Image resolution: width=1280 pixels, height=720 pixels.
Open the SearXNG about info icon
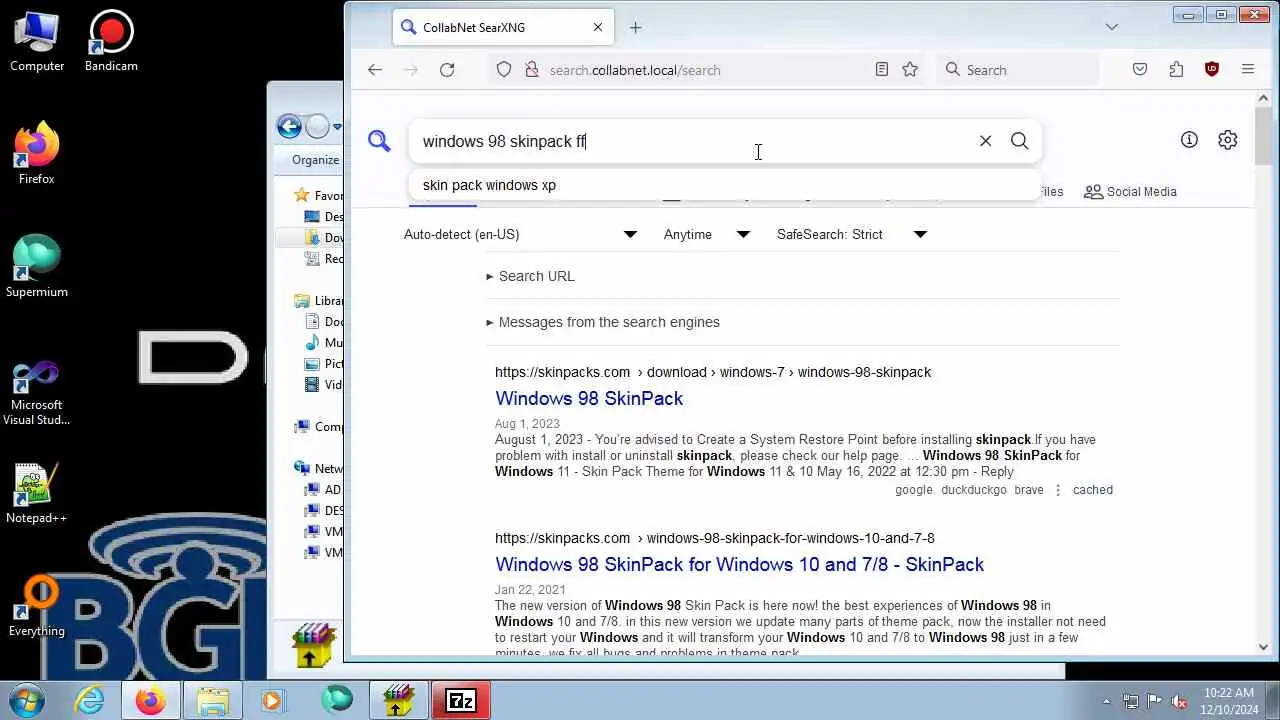1189,140
